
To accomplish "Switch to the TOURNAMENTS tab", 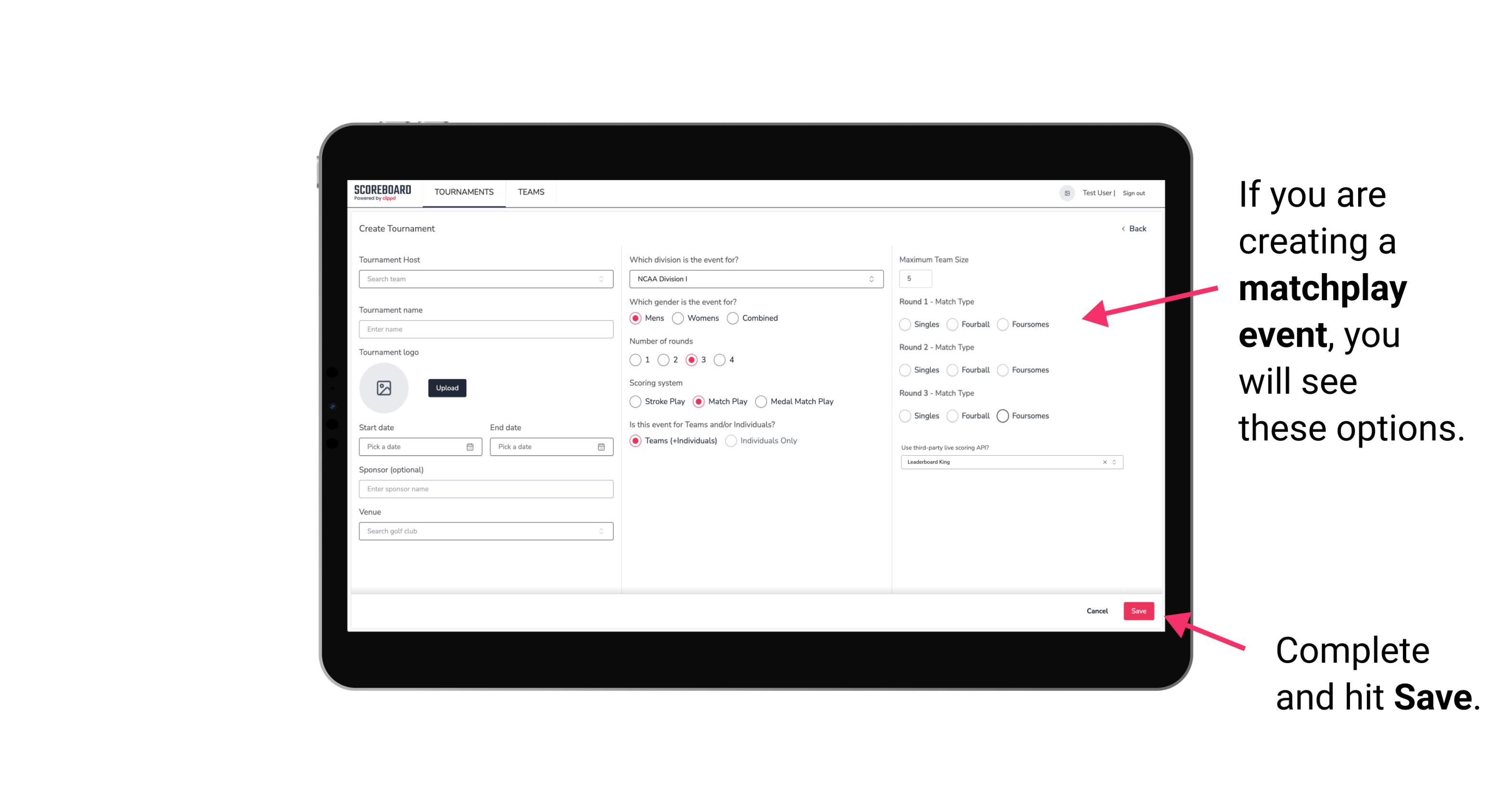I will [x=463, y=192].
